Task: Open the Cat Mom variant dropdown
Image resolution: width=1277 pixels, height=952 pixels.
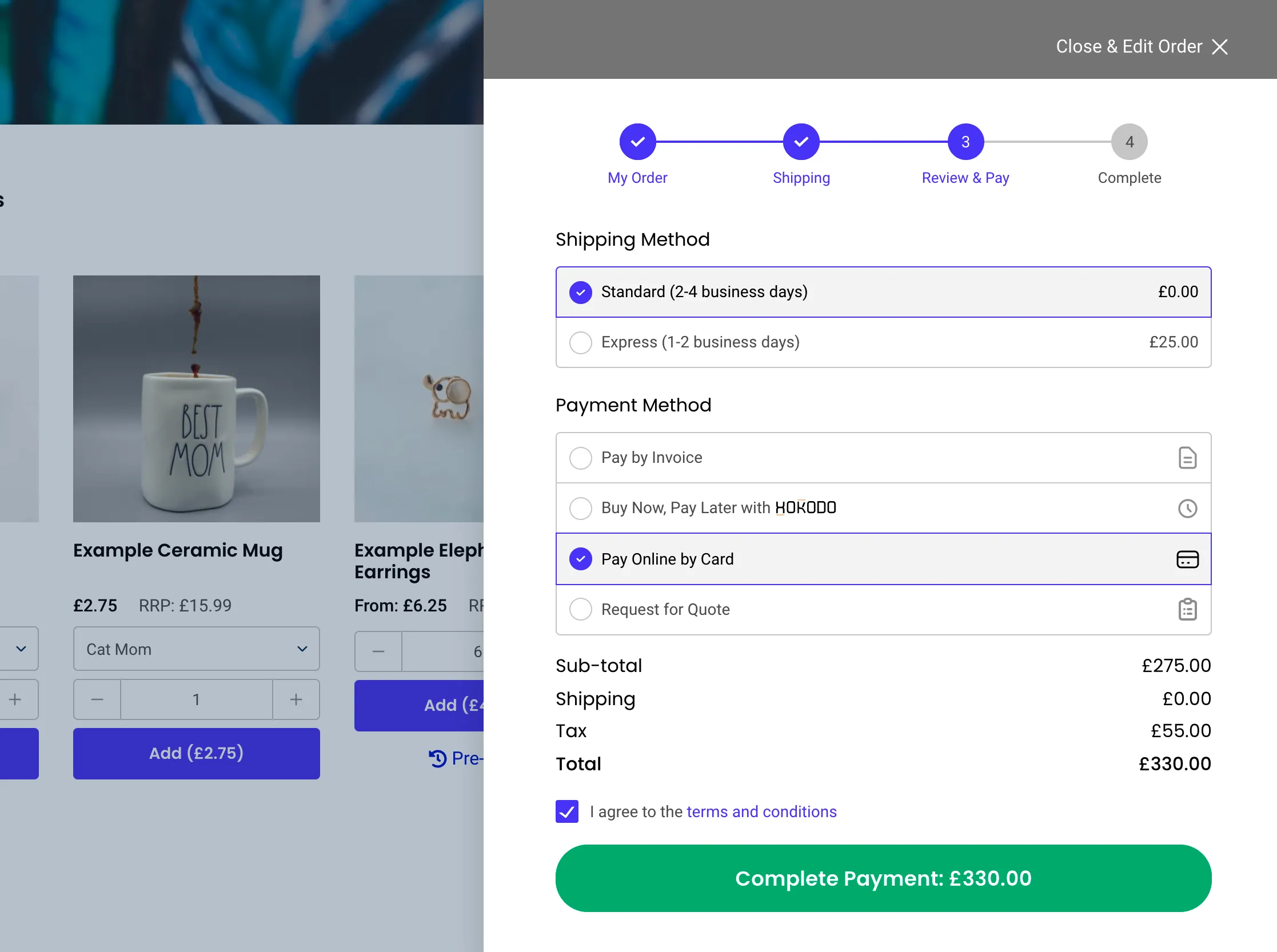Action: click(x=197, y=649)
